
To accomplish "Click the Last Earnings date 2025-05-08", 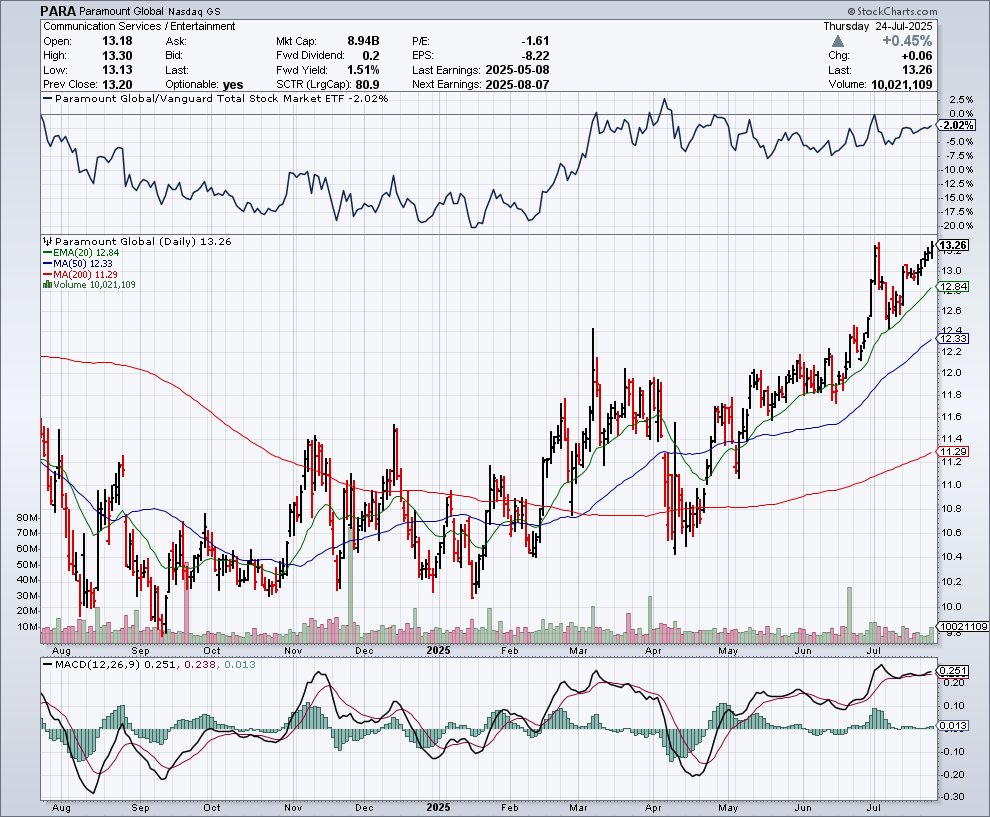I will (517, 70).
